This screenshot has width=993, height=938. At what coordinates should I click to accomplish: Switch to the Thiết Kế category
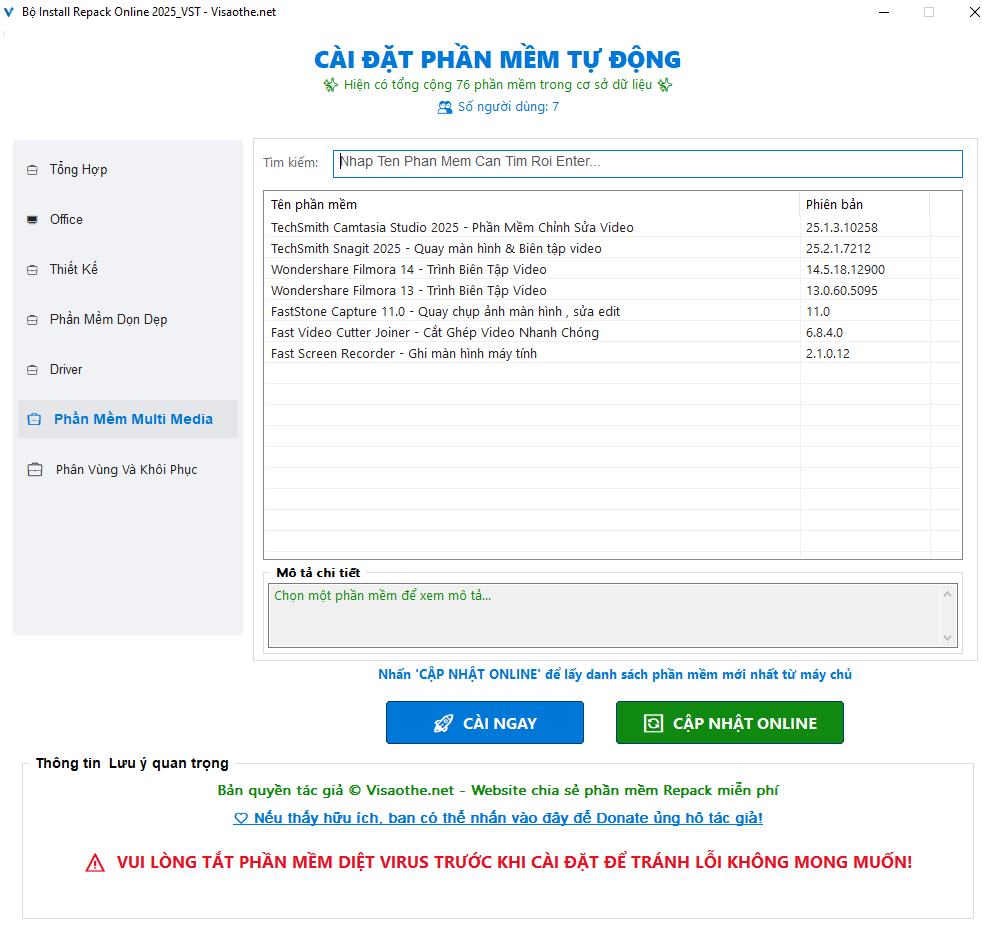(x=128, y=270)
